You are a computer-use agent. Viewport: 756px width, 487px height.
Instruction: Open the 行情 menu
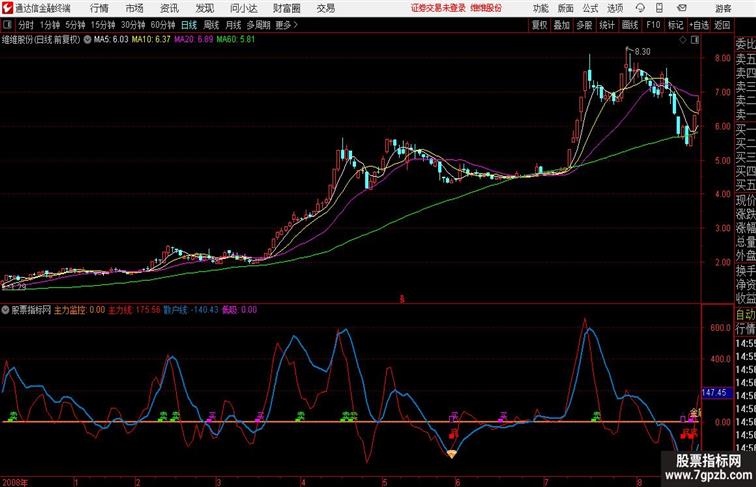point(99,8)
